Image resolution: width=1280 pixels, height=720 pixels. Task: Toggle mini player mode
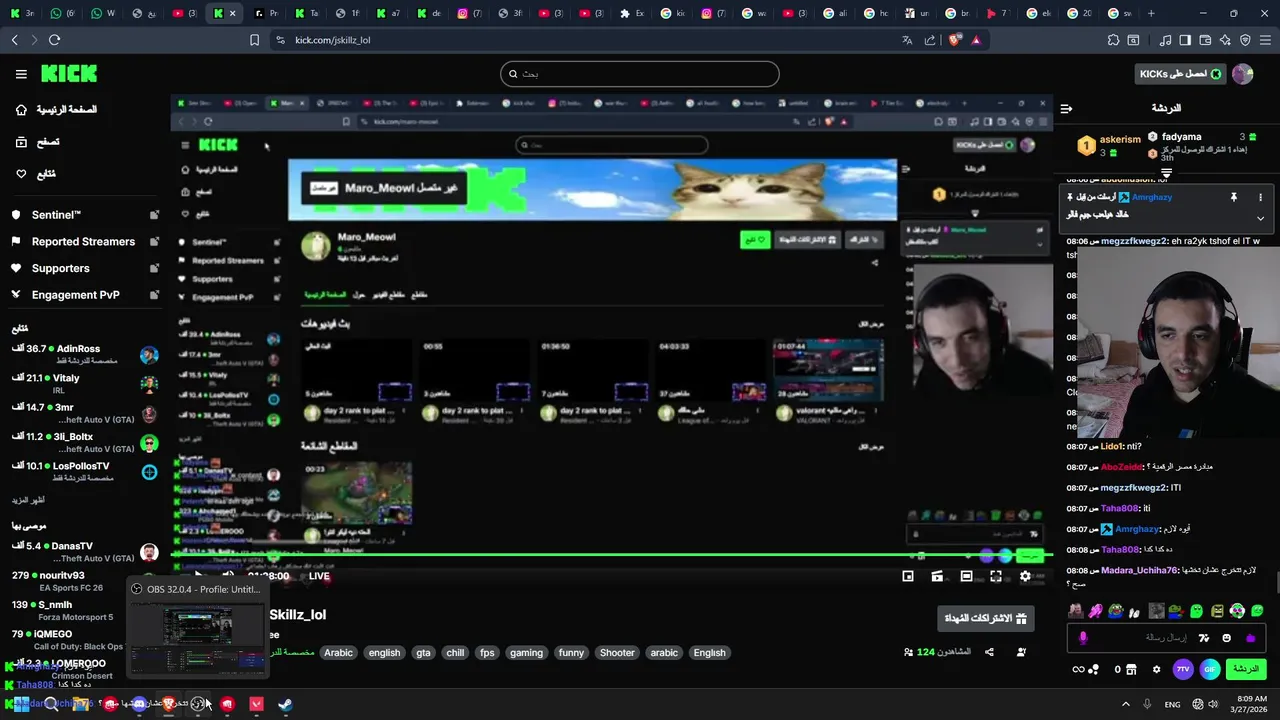click(908, 576)
